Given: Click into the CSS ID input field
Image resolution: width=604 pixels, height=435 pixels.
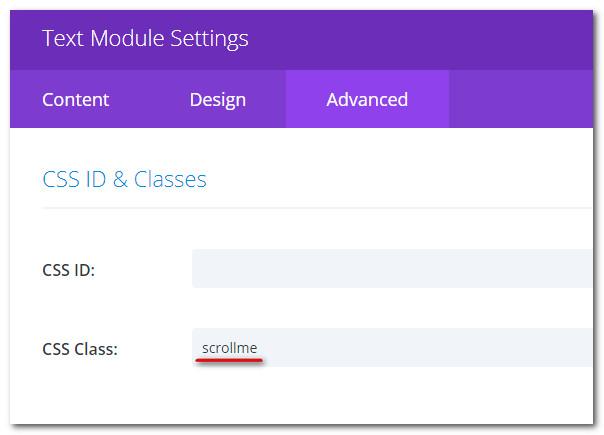Looking at the screenshot, I should click(x=390, y=269).
